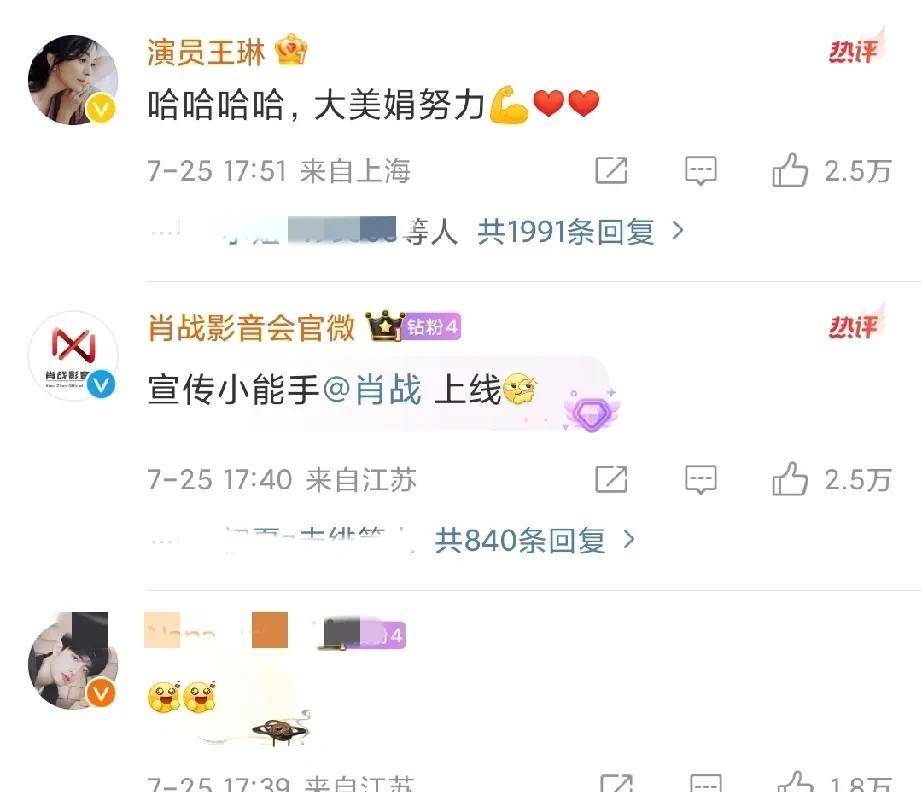
Task: Click the username 肖战影音会官微
Action: tap(251, 328)
